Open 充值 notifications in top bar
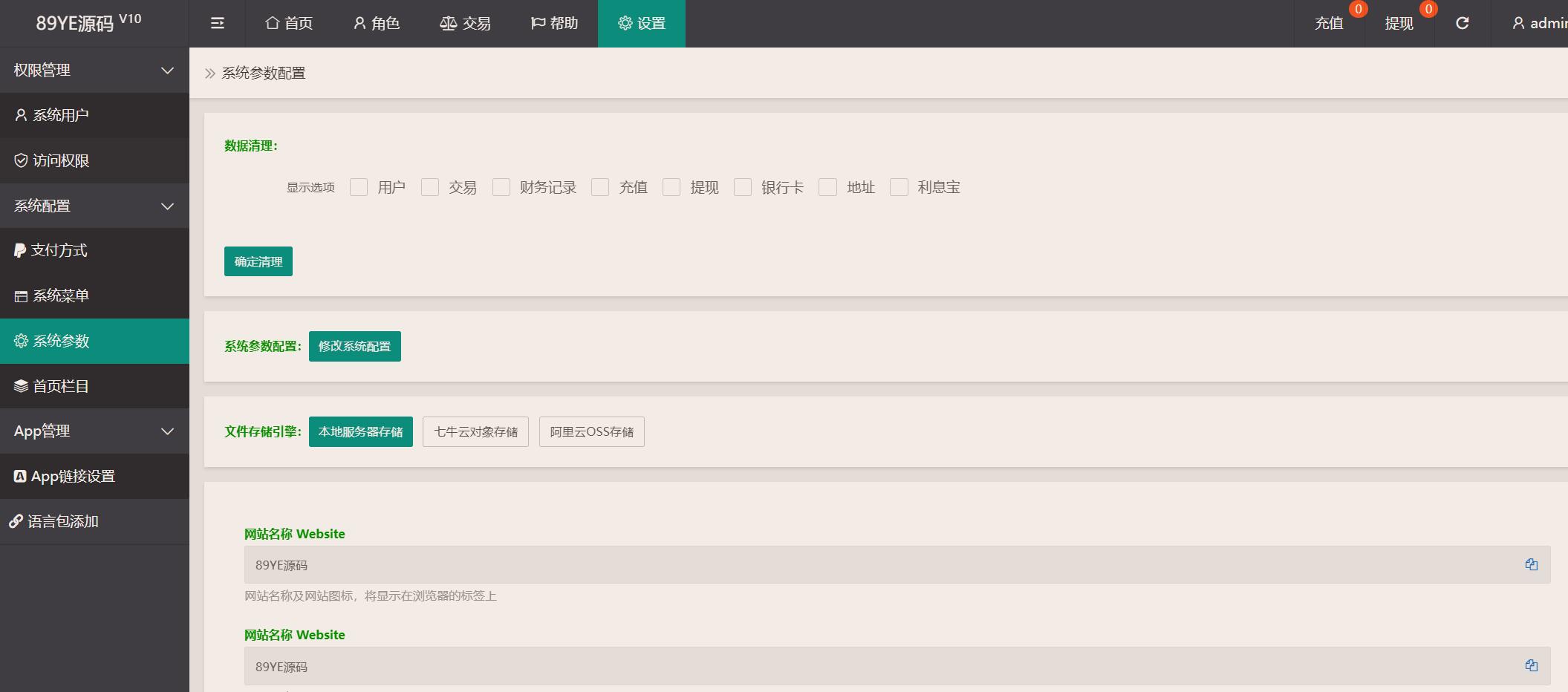 point(1329,23)
